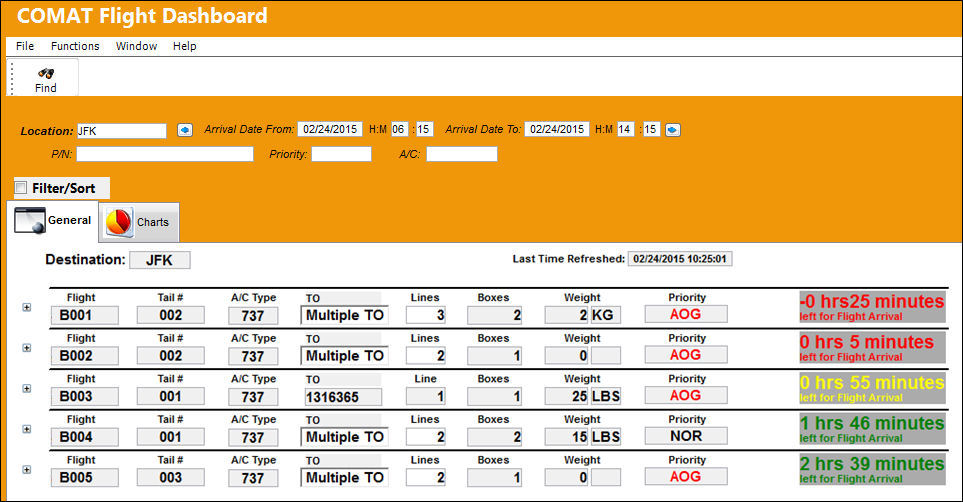Click Tail # 003 for flight B005
The width and height of the screenshot is (963, 502).
click(171, 477)
